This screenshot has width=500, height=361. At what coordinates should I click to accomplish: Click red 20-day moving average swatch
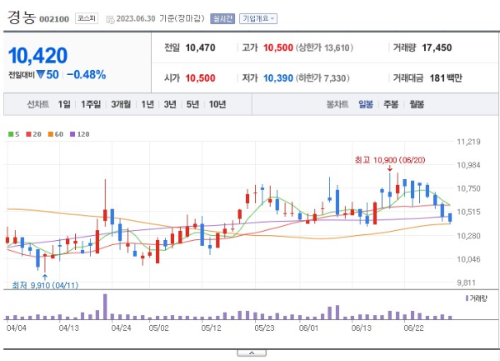(29, 134)
